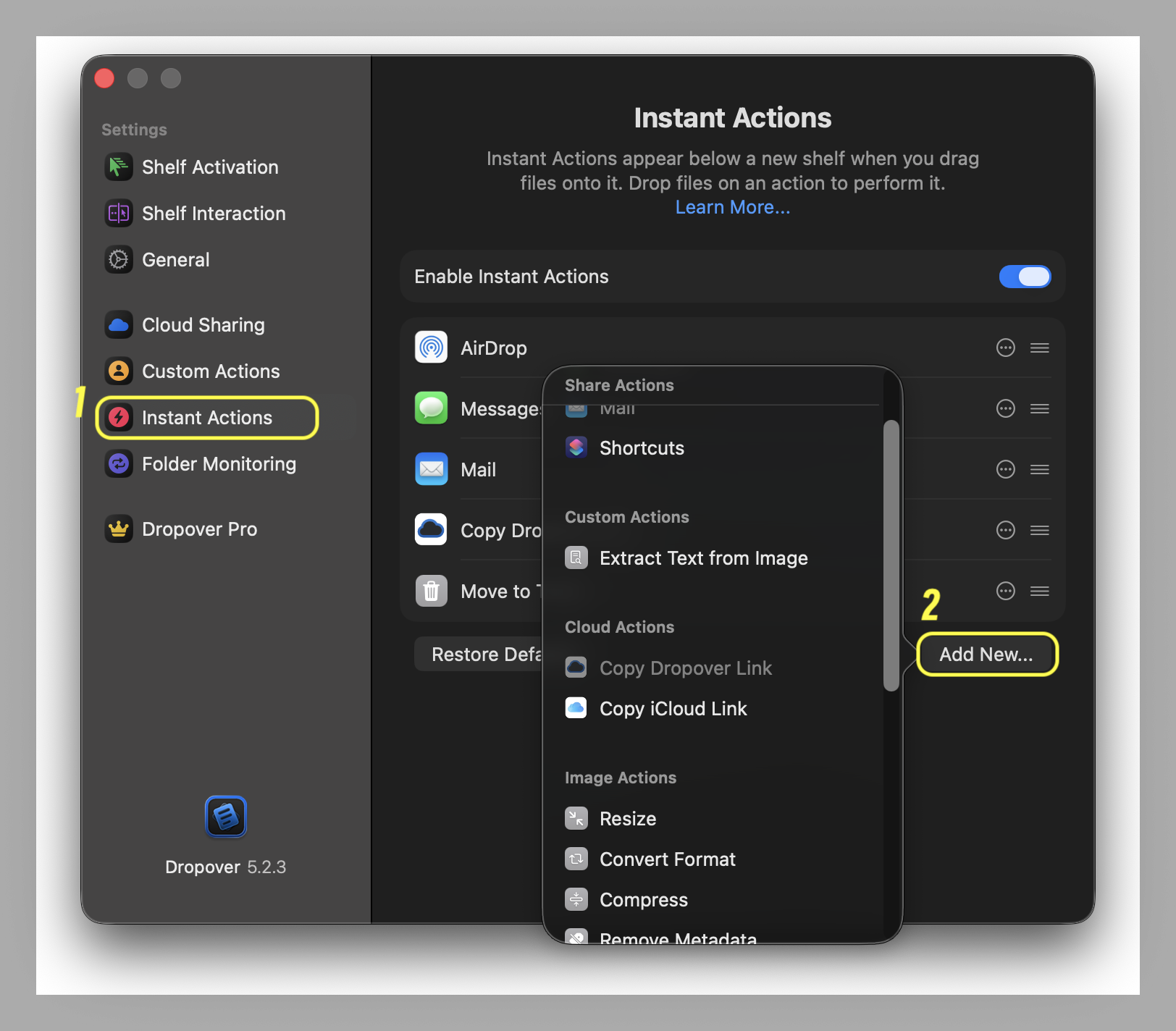
Task: Grab the Messages row reorder handle
Action: pyautogui.click(x=1040, y=409)
